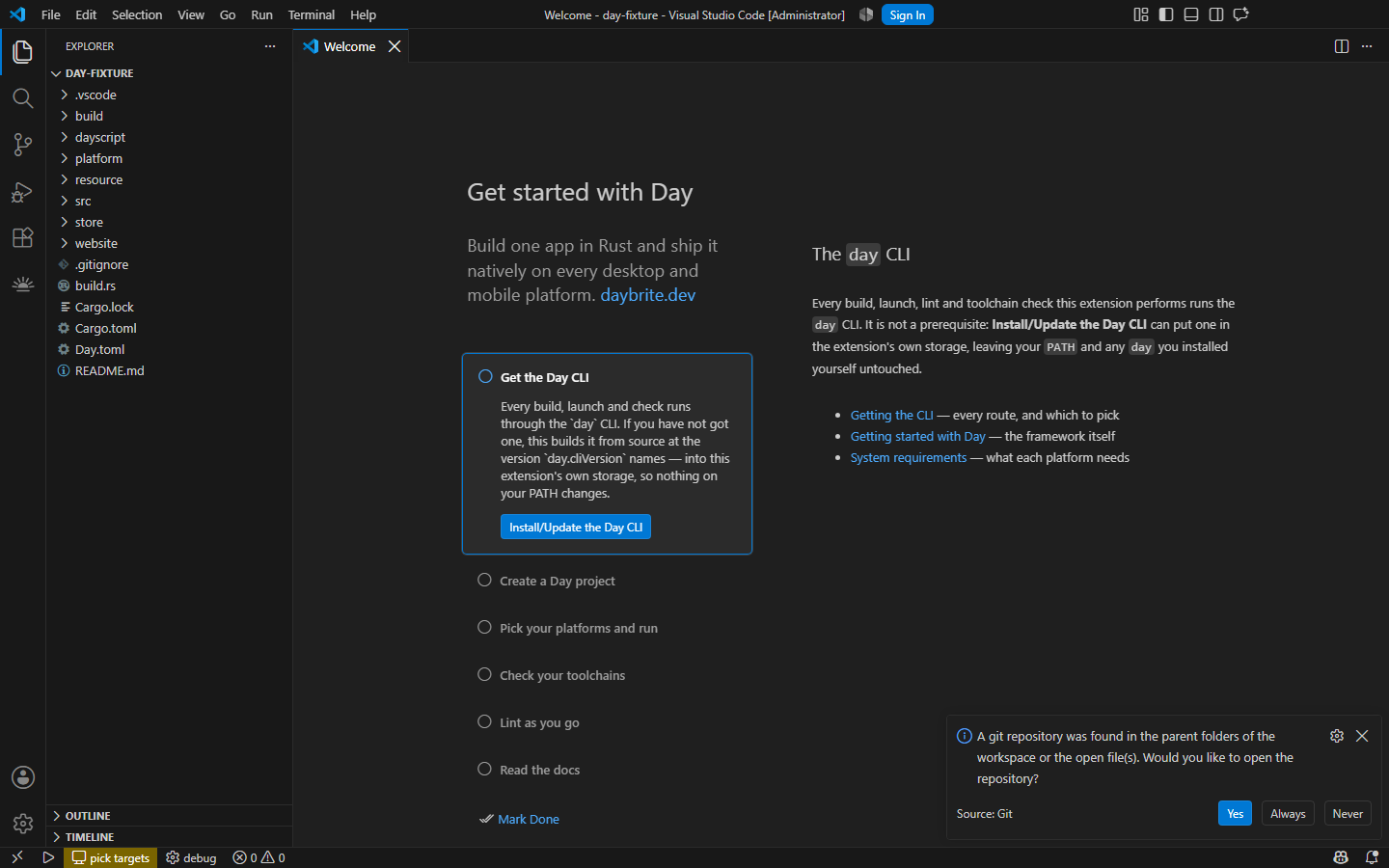Viewport: 1389px width, 868px height.
Task: Open the Manage gear in activity bar
Action: coord(22,824)
